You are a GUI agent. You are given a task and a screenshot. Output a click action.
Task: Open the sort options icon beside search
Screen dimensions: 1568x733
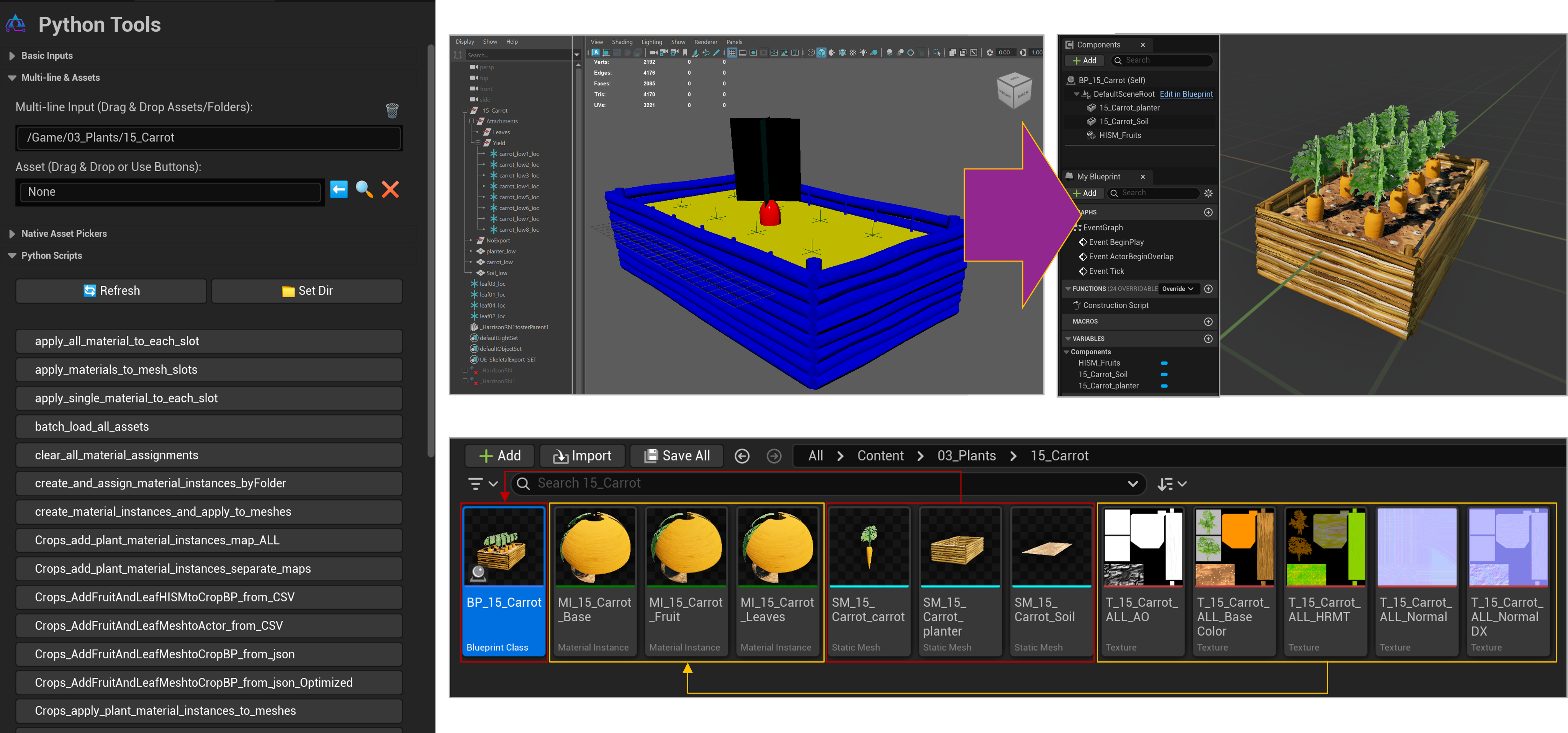(x=1172, y=484)
